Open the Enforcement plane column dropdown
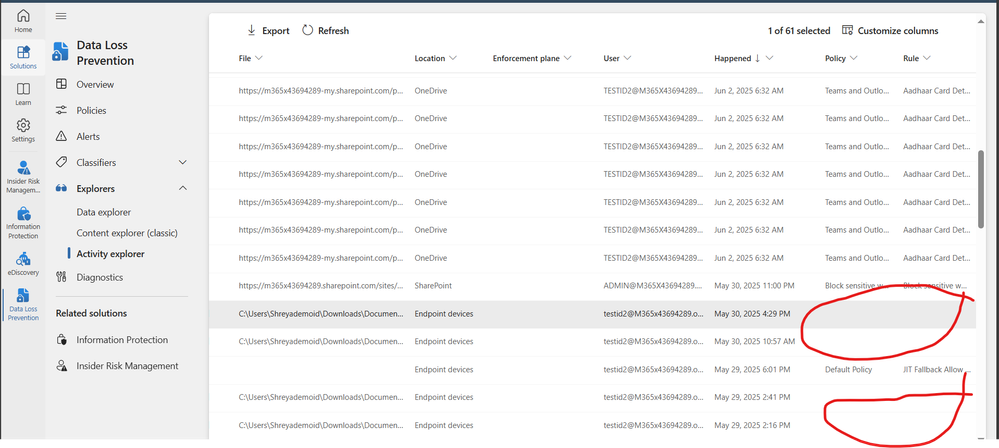Screen dimensions: 999x448 (x=568, y=58)
